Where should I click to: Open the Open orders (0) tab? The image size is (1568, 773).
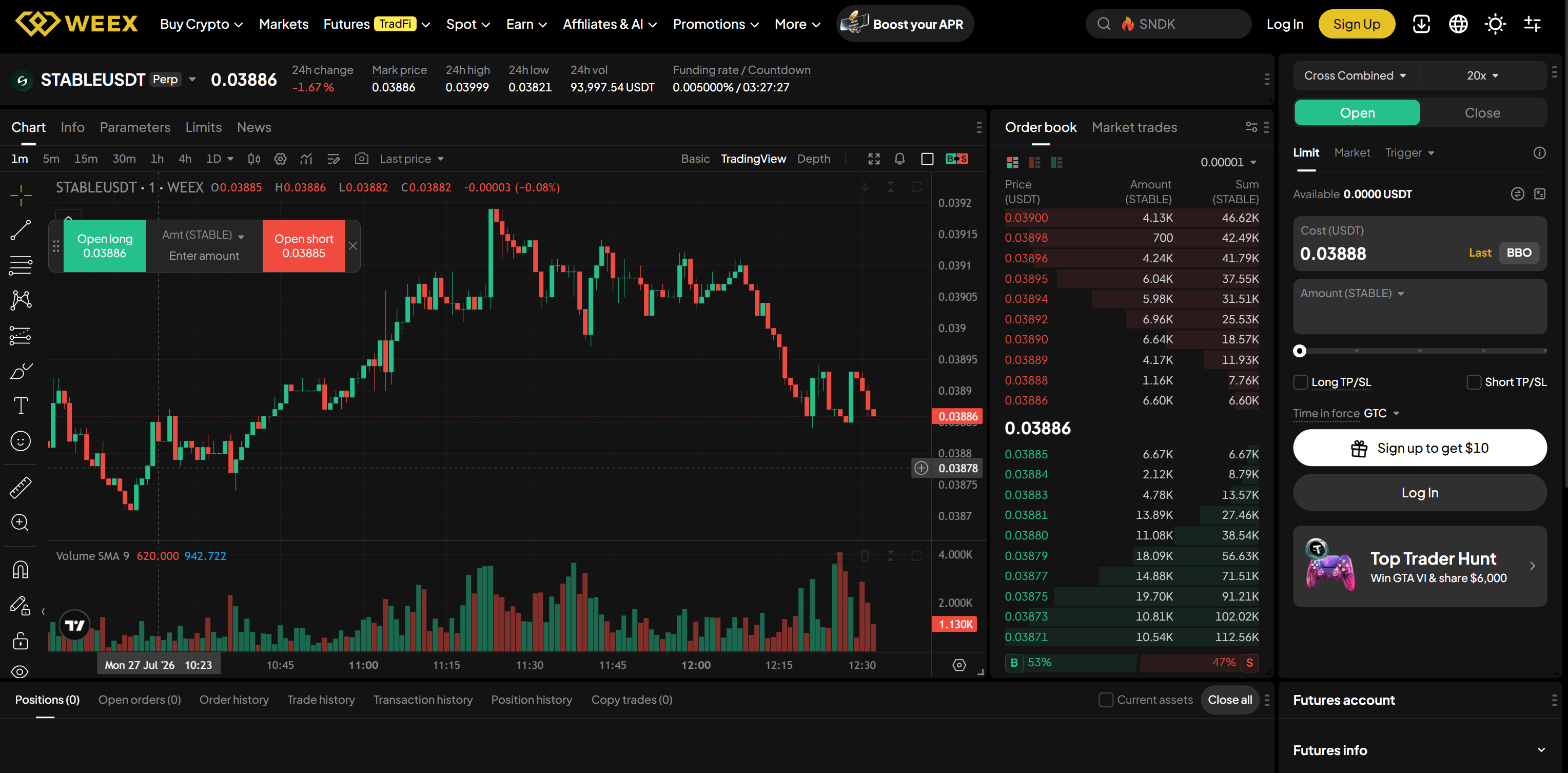tap(140, 700)
